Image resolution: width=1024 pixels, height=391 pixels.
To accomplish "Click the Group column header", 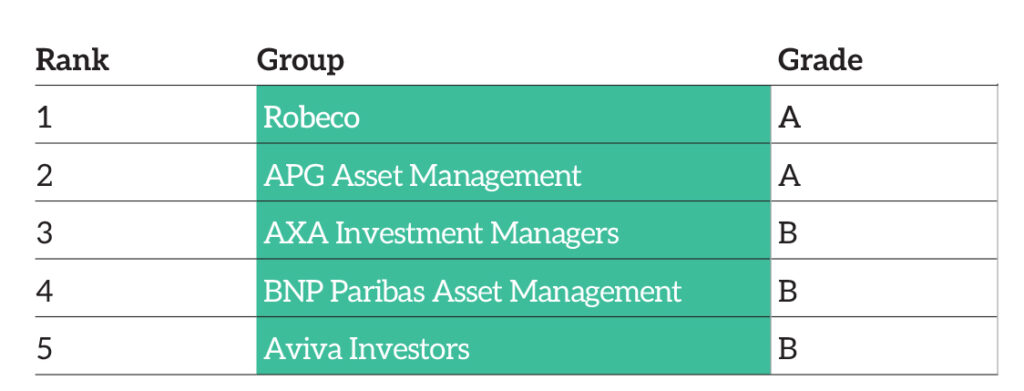I will pyautogui.click(x=300, y=61).
